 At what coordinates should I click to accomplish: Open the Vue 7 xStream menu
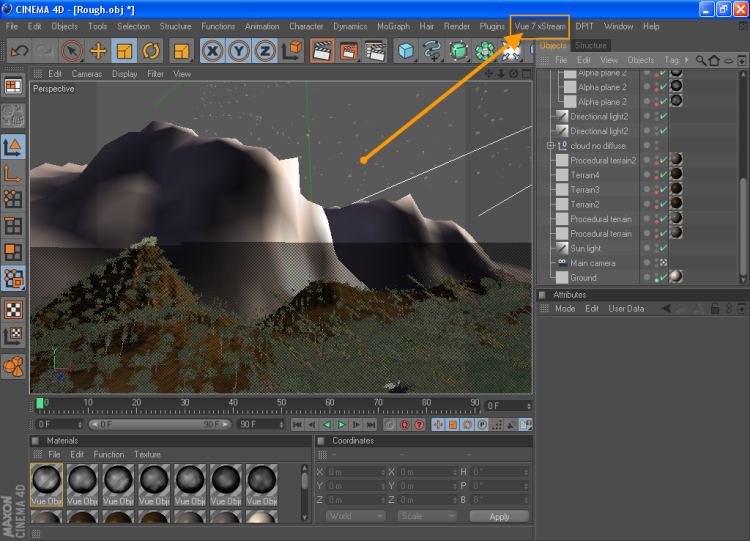point(540,26)
